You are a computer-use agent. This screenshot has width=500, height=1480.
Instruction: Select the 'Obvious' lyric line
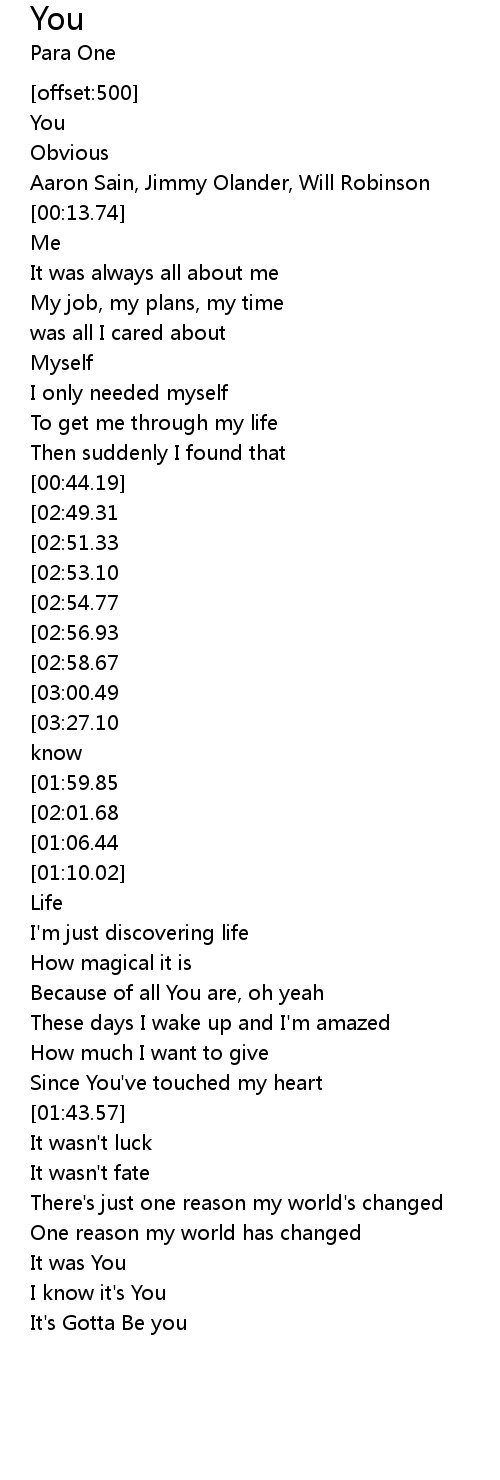[70, 153]
